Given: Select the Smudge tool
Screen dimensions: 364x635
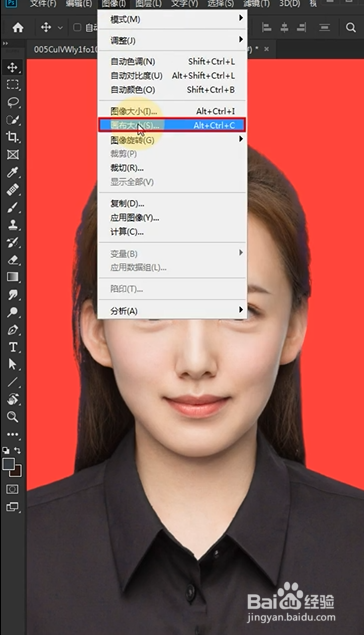Looking at the screenshot, I should (x=13, y=294).
